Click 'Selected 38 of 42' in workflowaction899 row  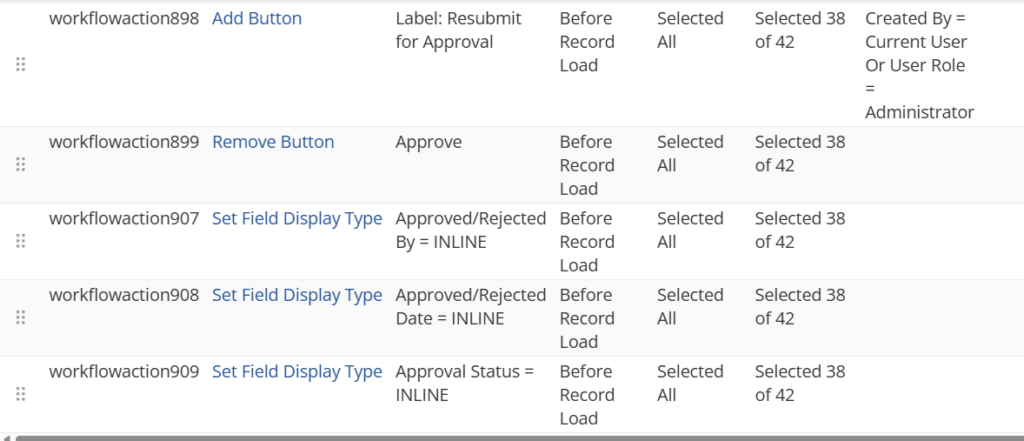coord(800,154)
